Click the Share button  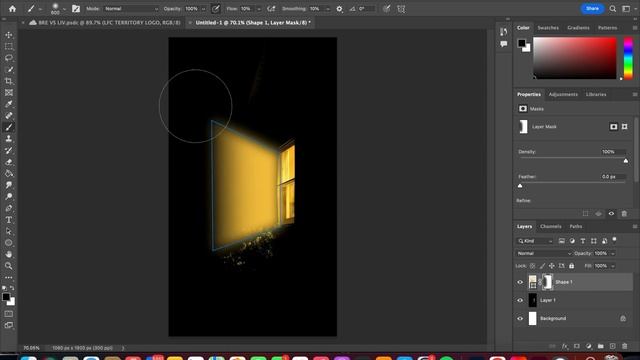click(x=592, y=9)
